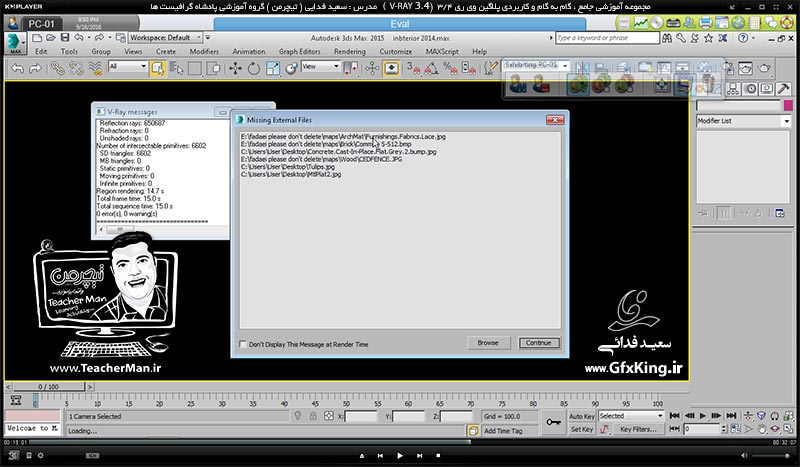Click the Select and Manipulate icon
Viewport: 800px width, 467px height.
[372, 68]
